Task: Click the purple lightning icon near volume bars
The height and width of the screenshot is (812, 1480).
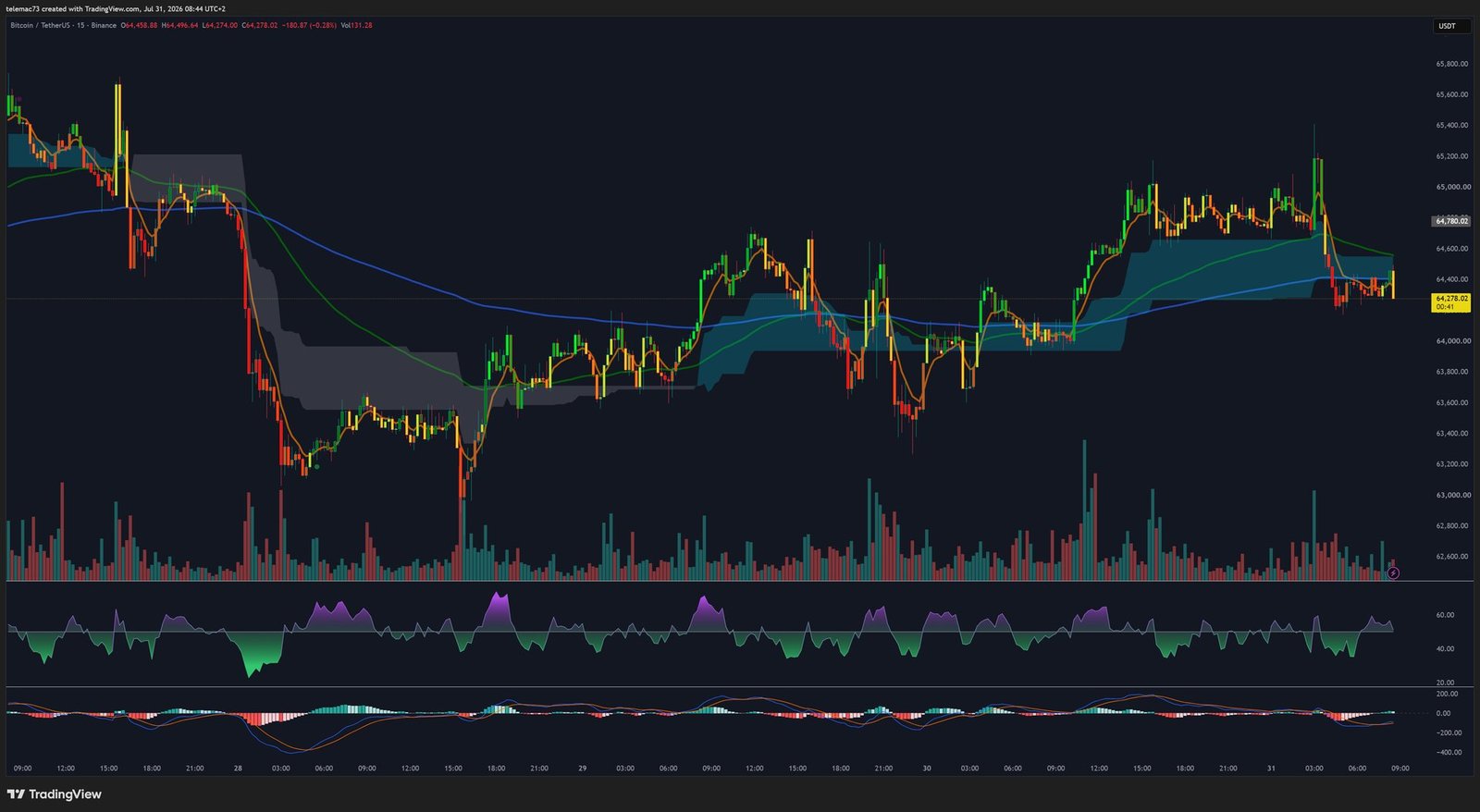Action: coord(1393,573)
